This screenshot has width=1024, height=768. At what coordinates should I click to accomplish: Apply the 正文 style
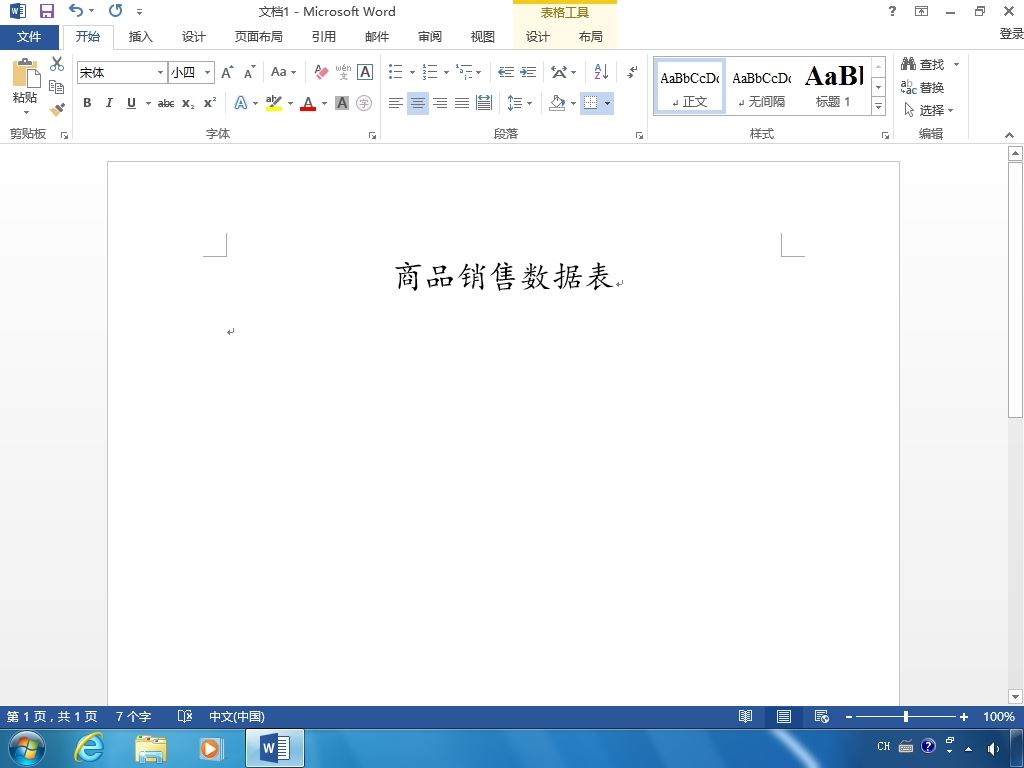[690, 86]
